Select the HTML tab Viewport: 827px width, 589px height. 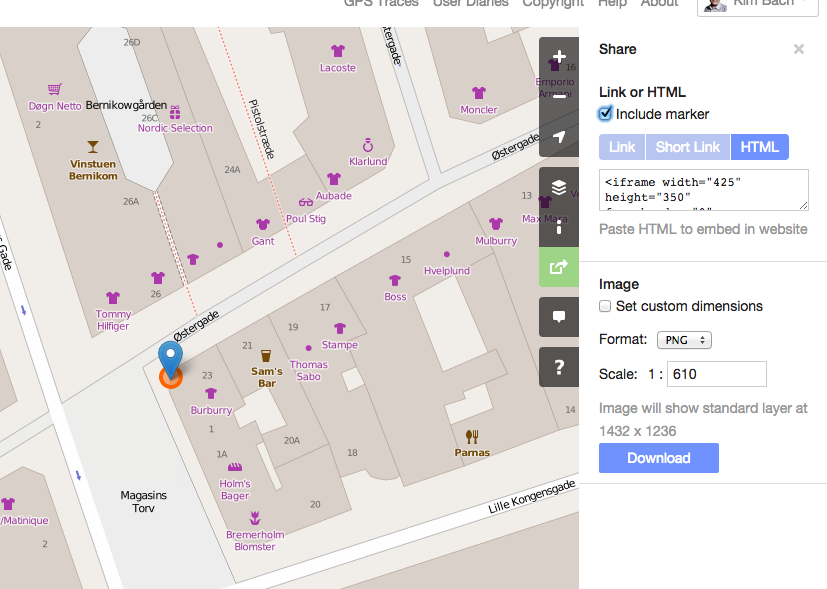coord(759,147)
